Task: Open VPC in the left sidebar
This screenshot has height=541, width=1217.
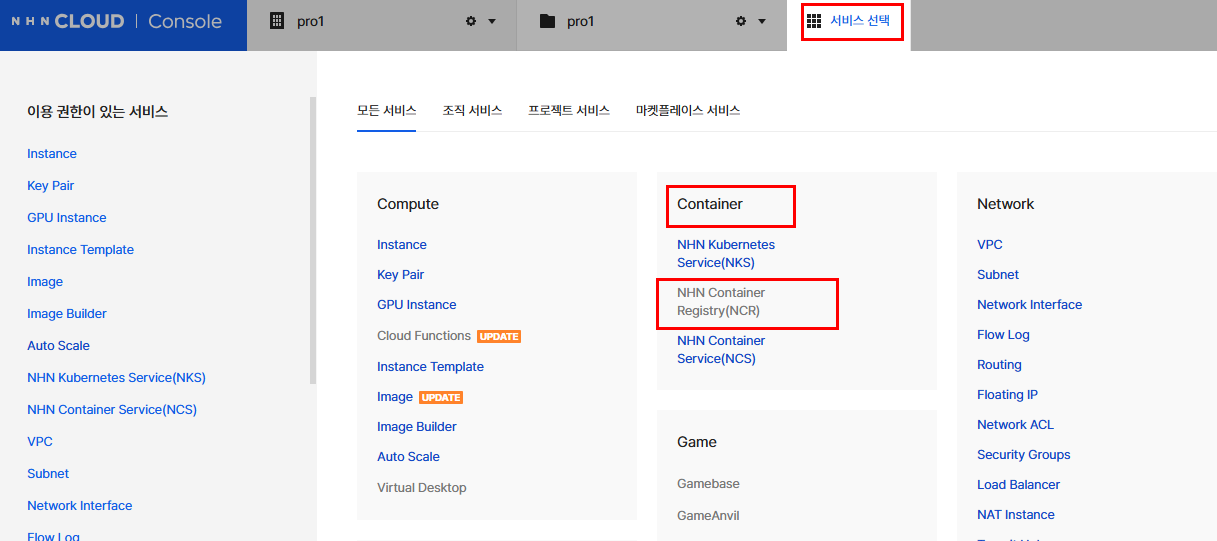Action: [40, 442]
